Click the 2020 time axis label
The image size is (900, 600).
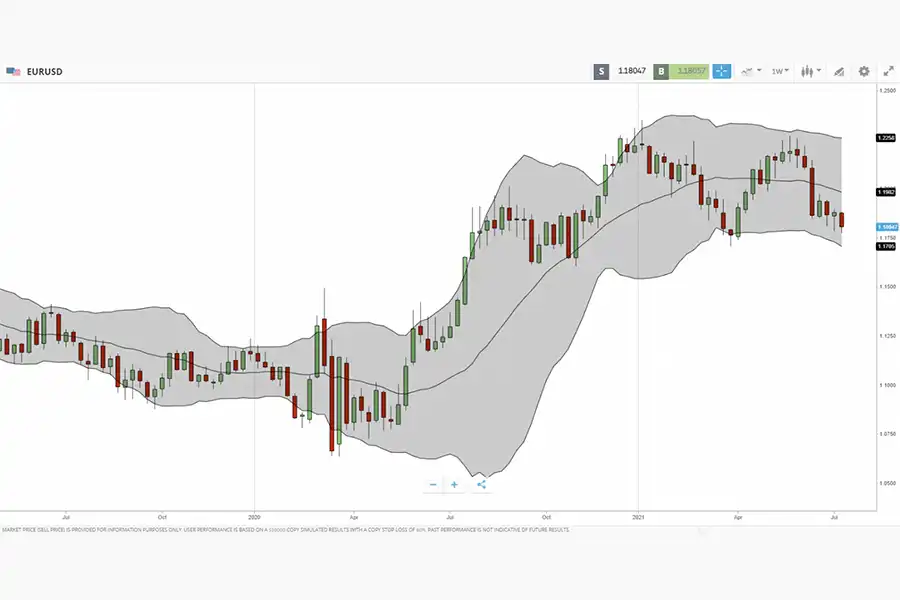point(254,517)
